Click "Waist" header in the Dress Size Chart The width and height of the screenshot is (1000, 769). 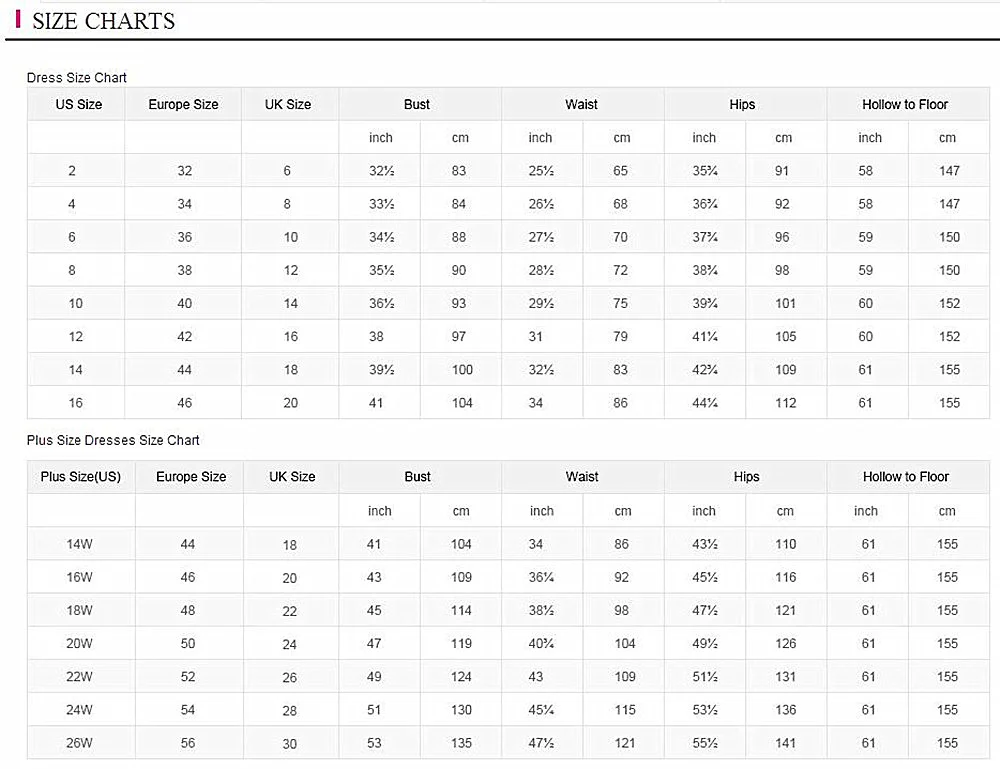coord(581,104)
